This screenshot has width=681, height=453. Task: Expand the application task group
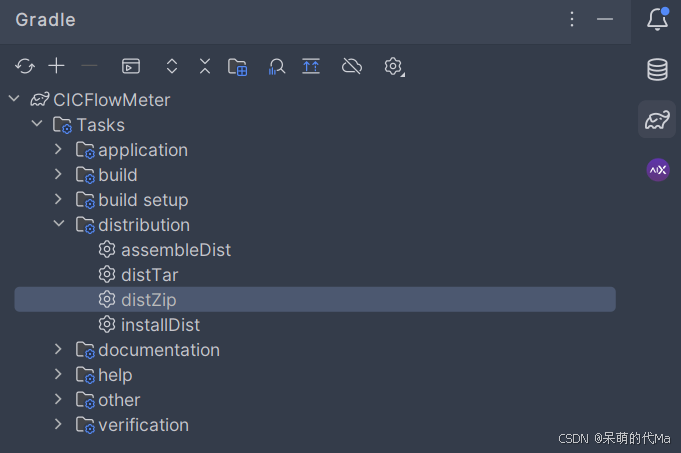[58, 149]
